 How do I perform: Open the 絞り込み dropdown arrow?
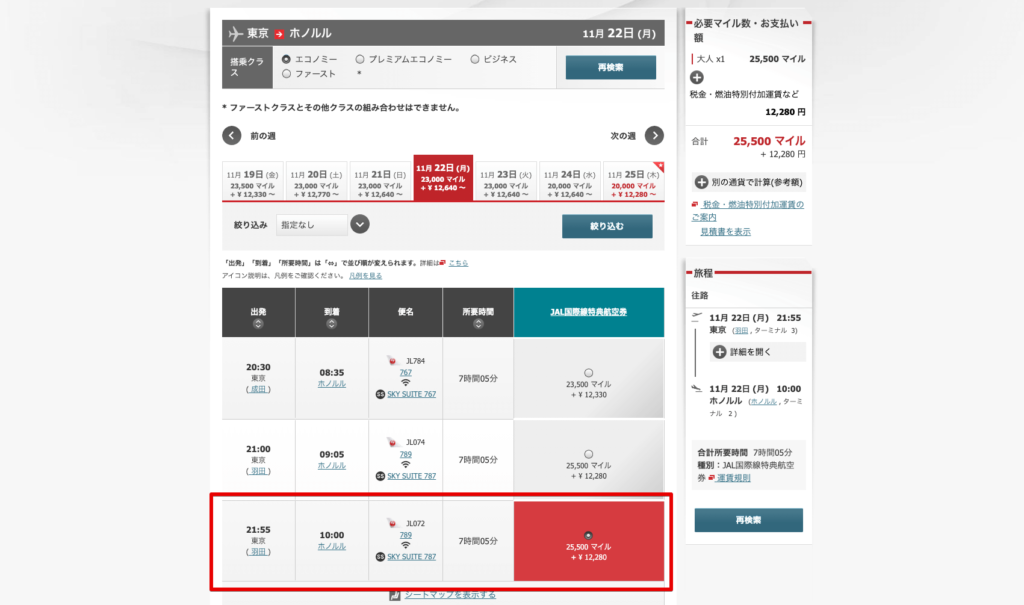point(360,224)
